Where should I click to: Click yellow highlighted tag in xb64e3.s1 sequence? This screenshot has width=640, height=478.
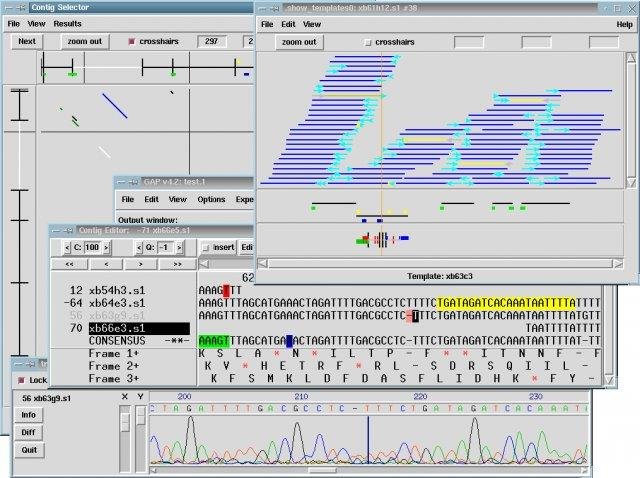(506, 303)
